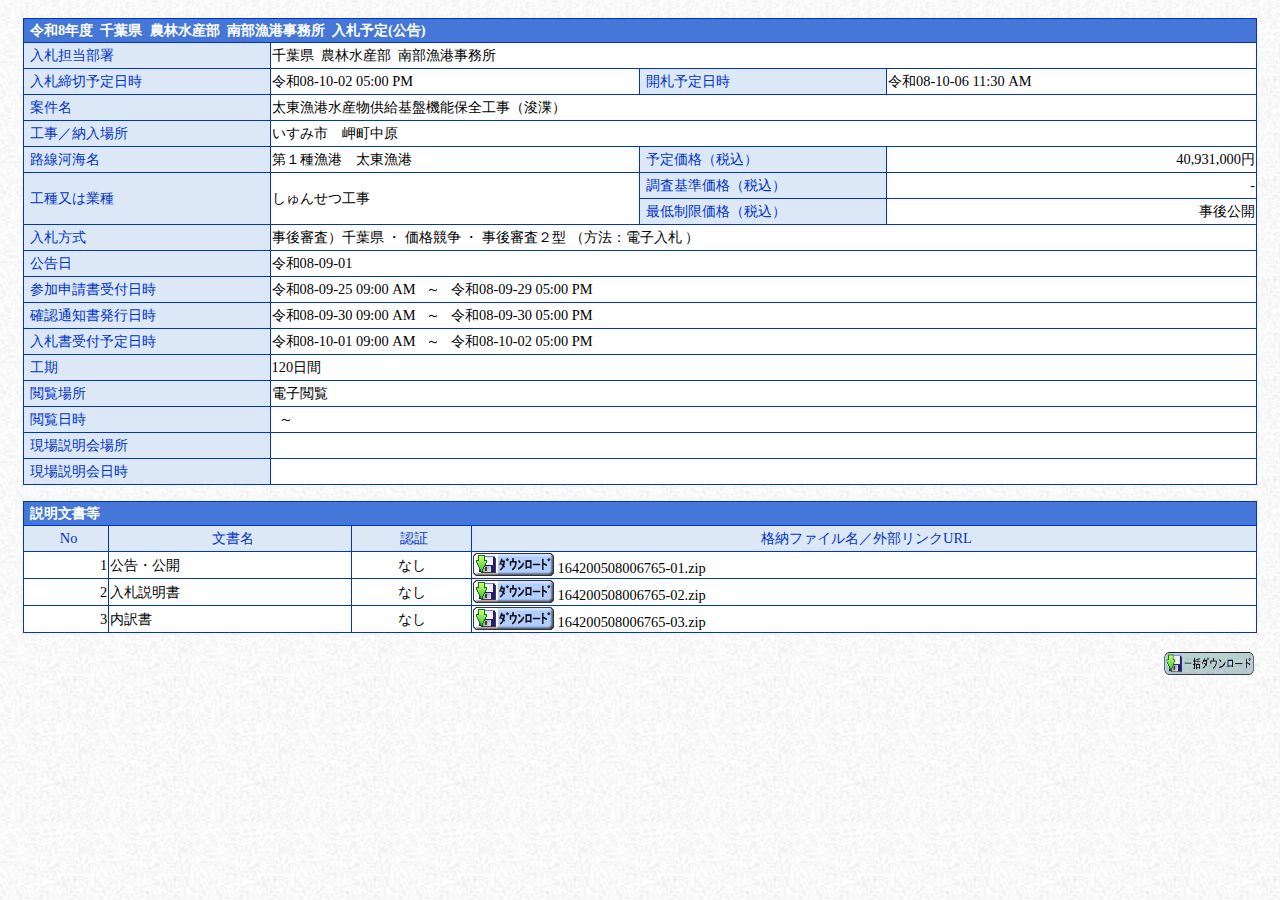Click the bid period starting 令和08-10-01 09:00 AM
The height and width of the screenshot is (900, 1280).
(x=432, y=341)
